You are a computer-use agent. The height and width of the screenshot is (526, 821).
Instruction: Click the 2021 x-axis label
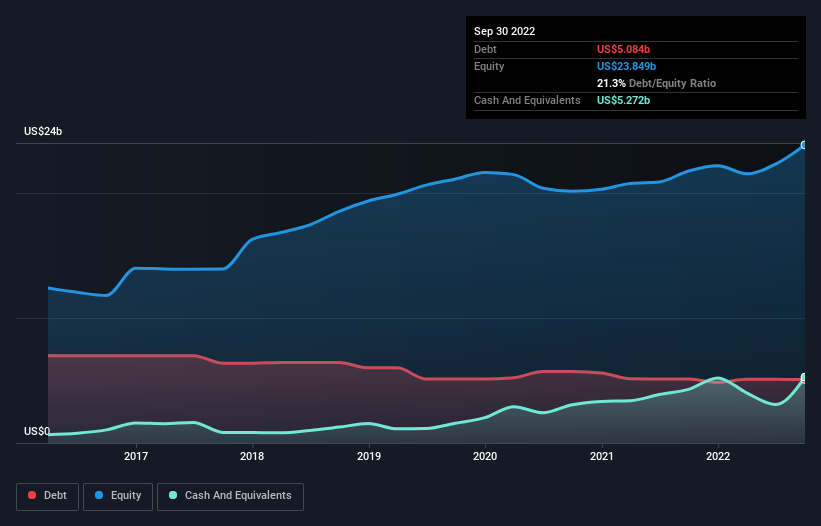point(602,456)
